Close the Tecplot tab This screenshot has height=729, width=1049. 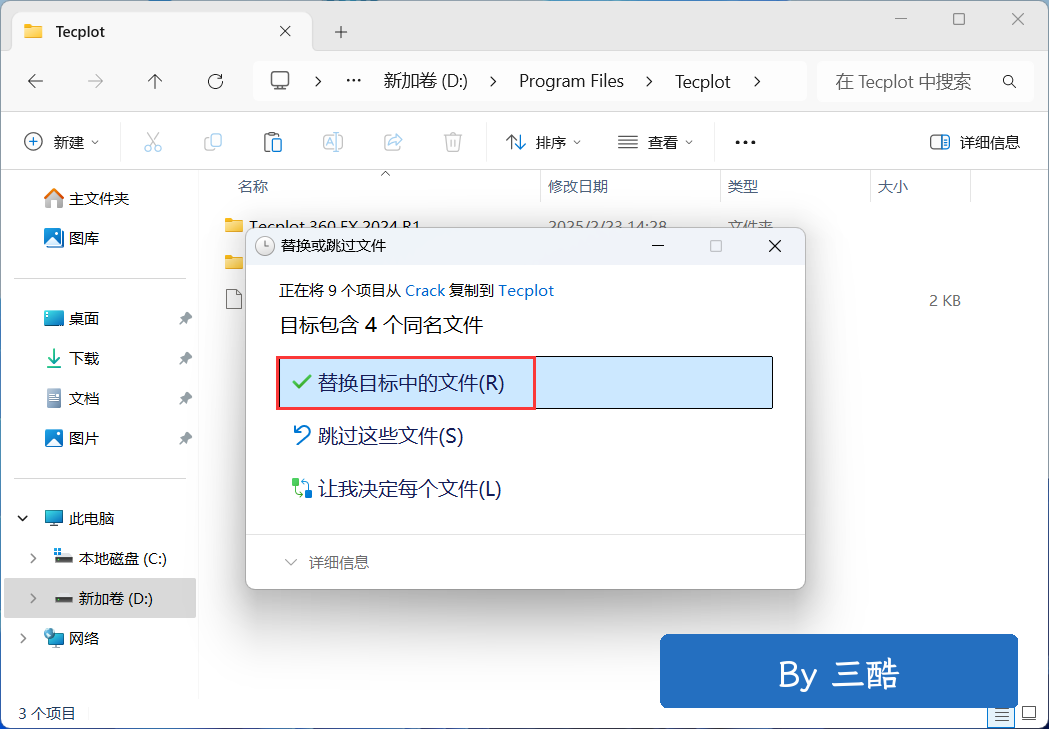click(285, 31)
